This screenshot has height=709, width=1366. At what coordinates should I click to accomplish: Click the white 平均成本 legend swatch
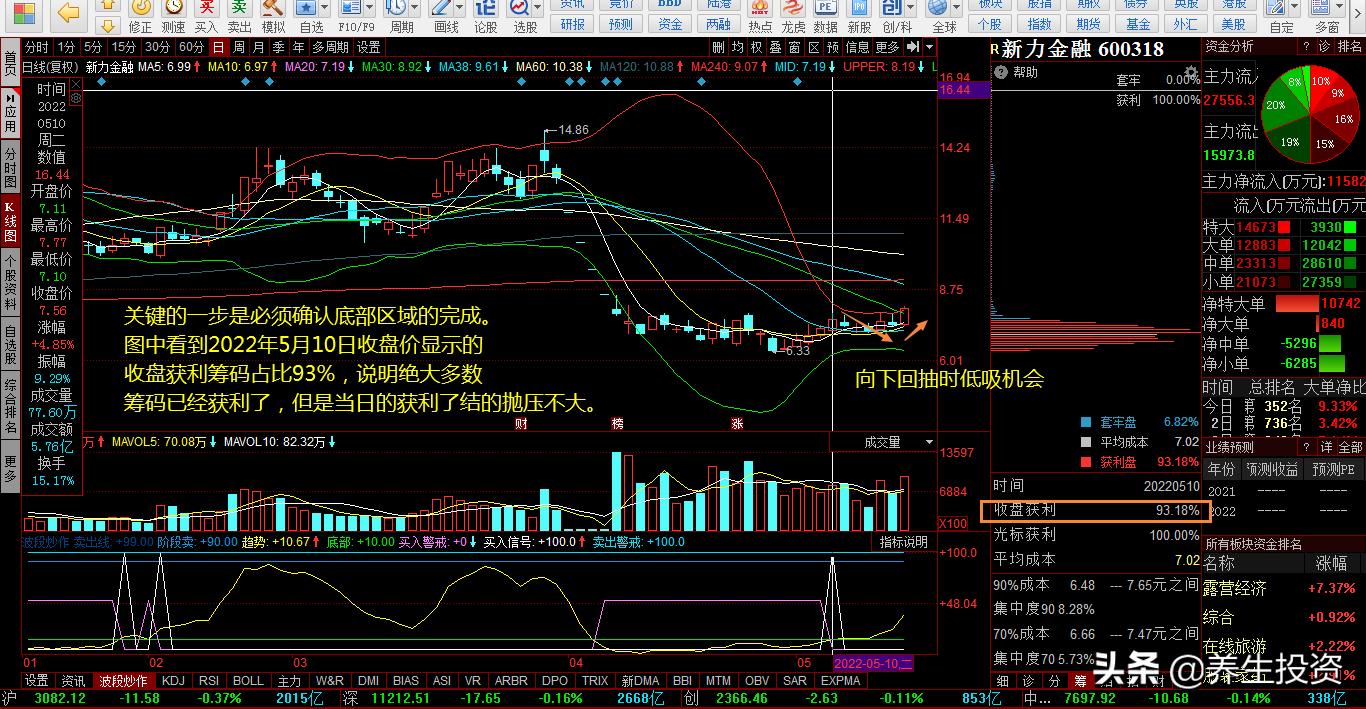1086,442
